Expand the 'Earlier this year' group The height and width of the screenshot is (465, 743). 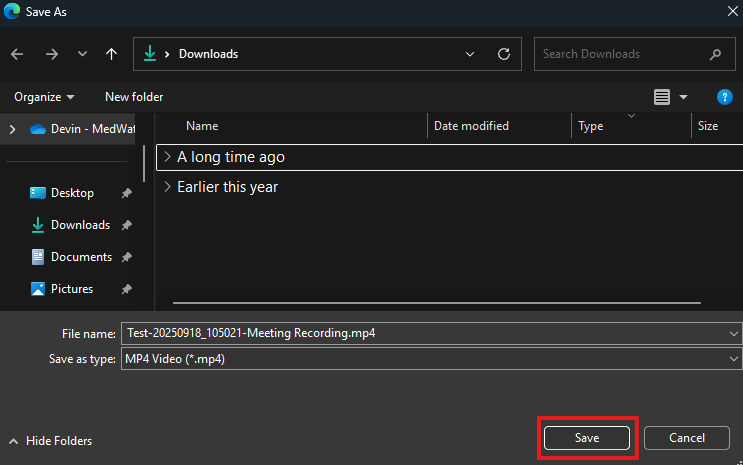pos(167,187)
